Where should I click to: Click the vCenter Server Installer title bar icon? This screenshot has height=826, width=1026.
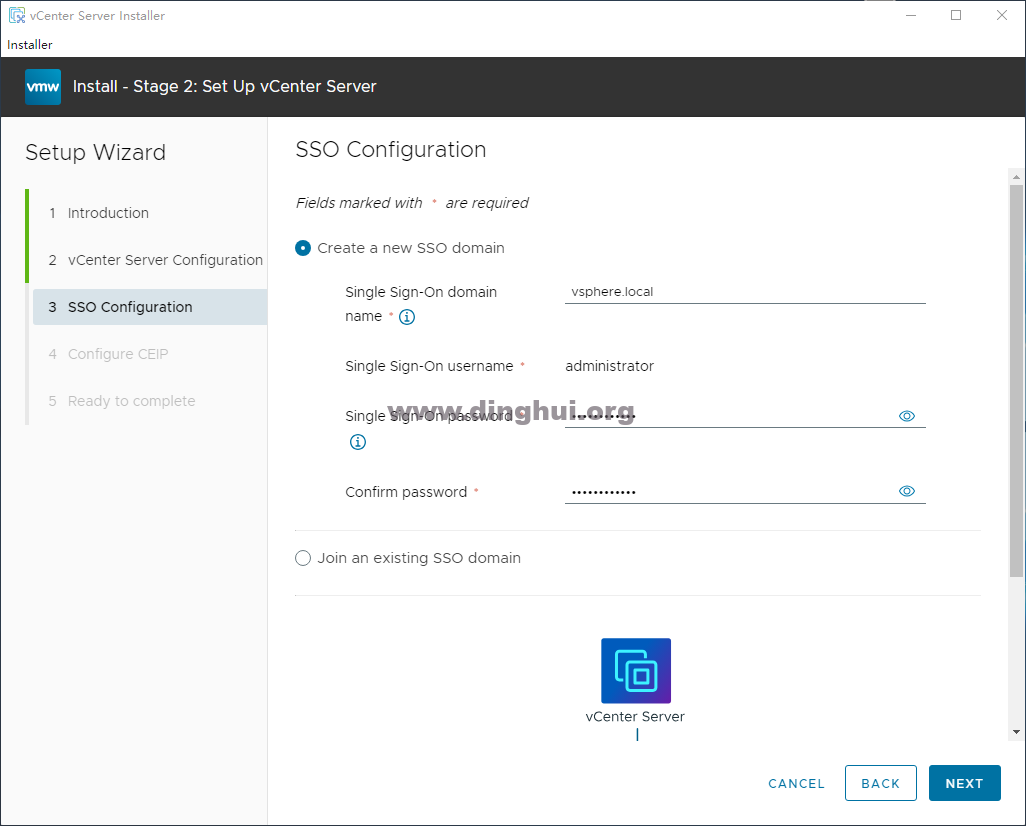[17, 15]
